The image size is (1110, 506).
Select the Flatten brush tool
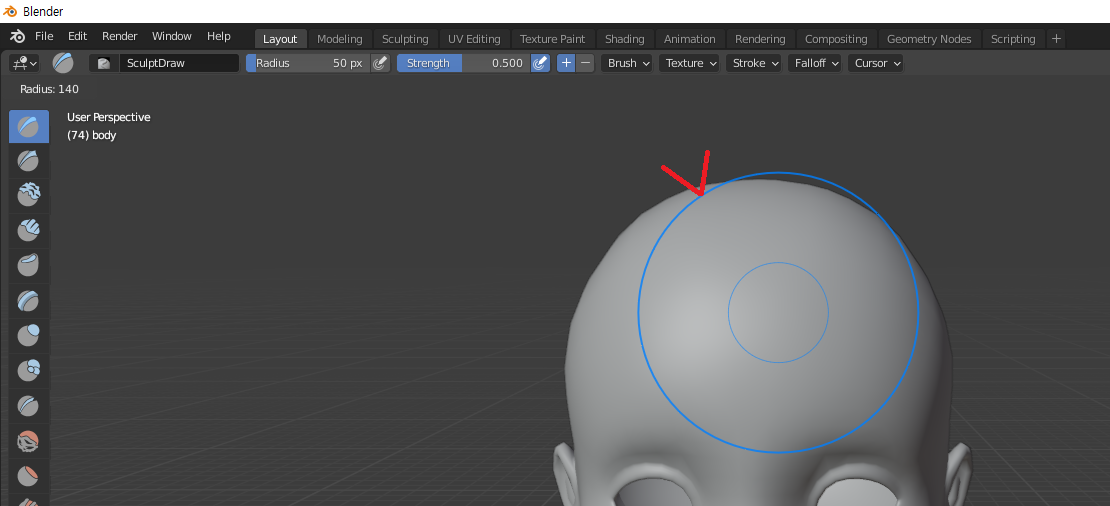pos(29,476)
